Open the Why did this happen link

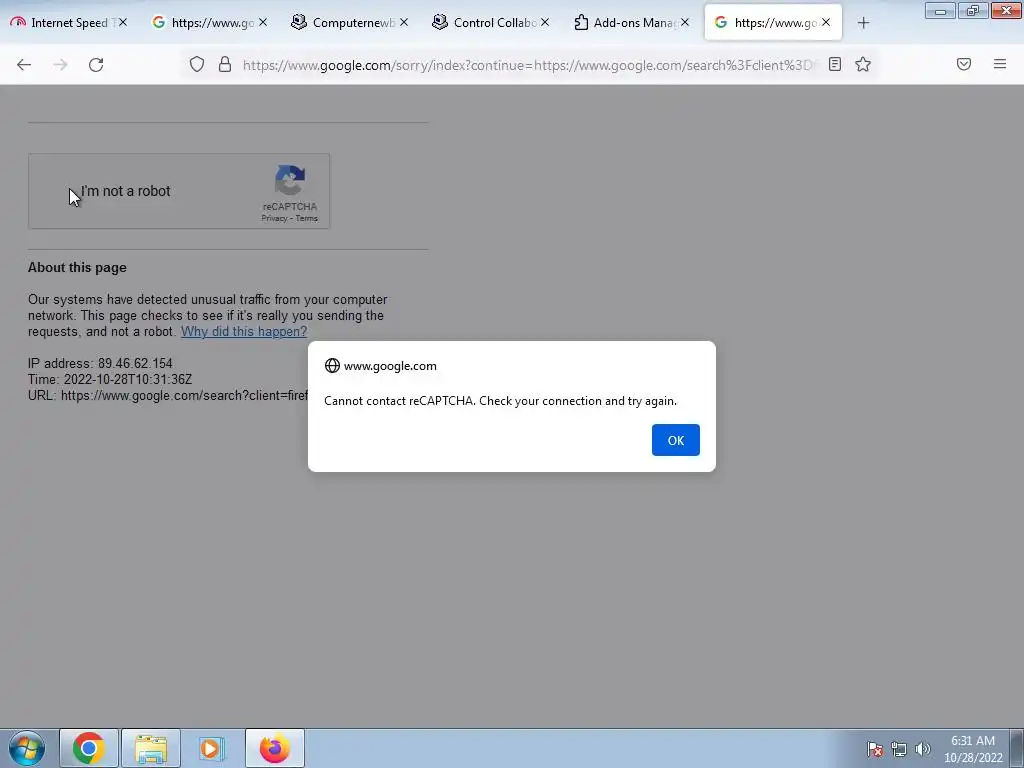click(244, 332)
